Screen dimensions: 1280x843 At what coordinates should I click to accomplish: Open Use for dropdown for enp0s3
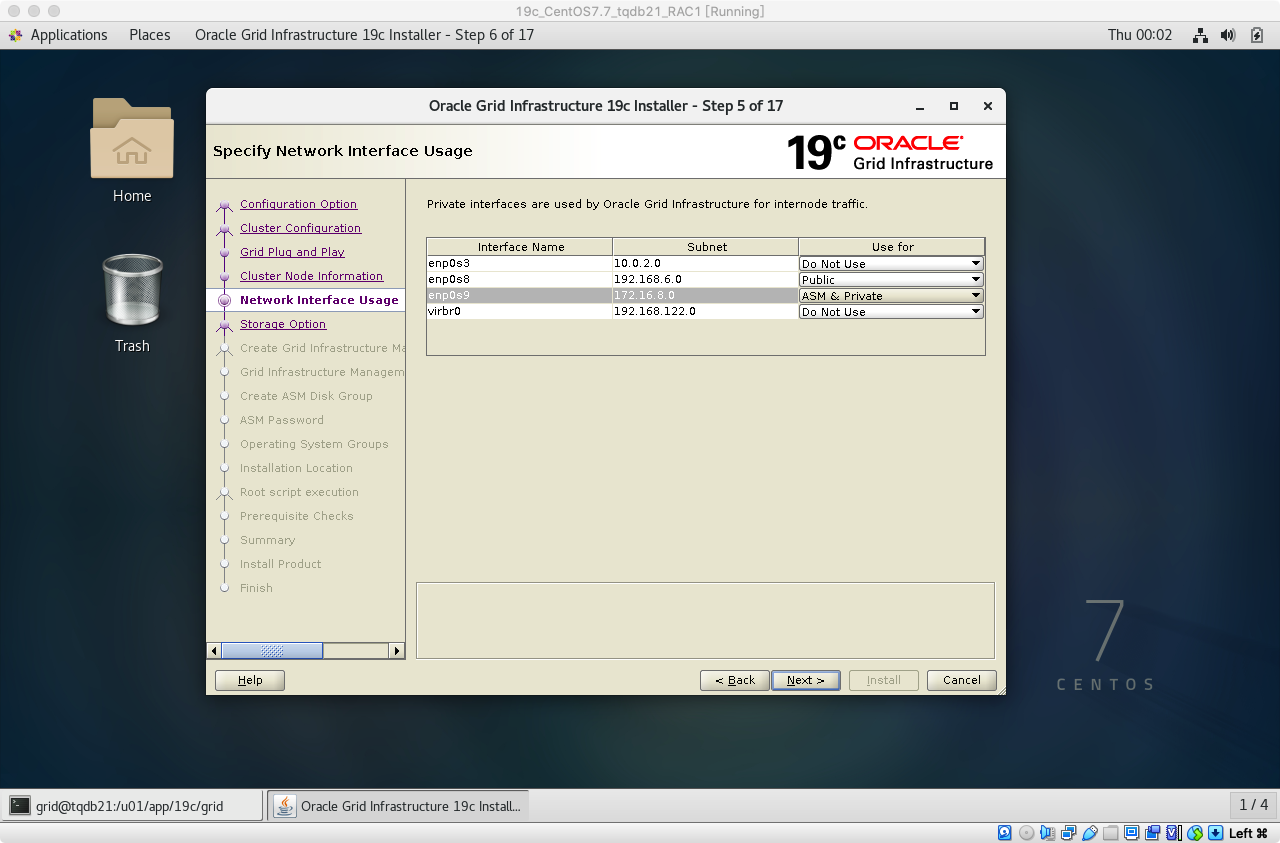[x=891, y=264]
